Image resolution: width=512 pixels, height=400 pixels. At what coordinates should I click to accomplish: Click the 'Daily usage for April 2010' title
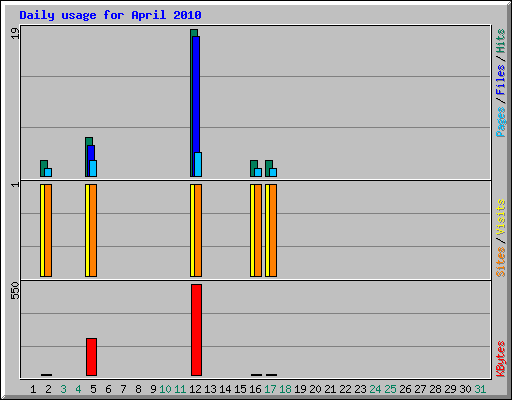tap(110, 15)
